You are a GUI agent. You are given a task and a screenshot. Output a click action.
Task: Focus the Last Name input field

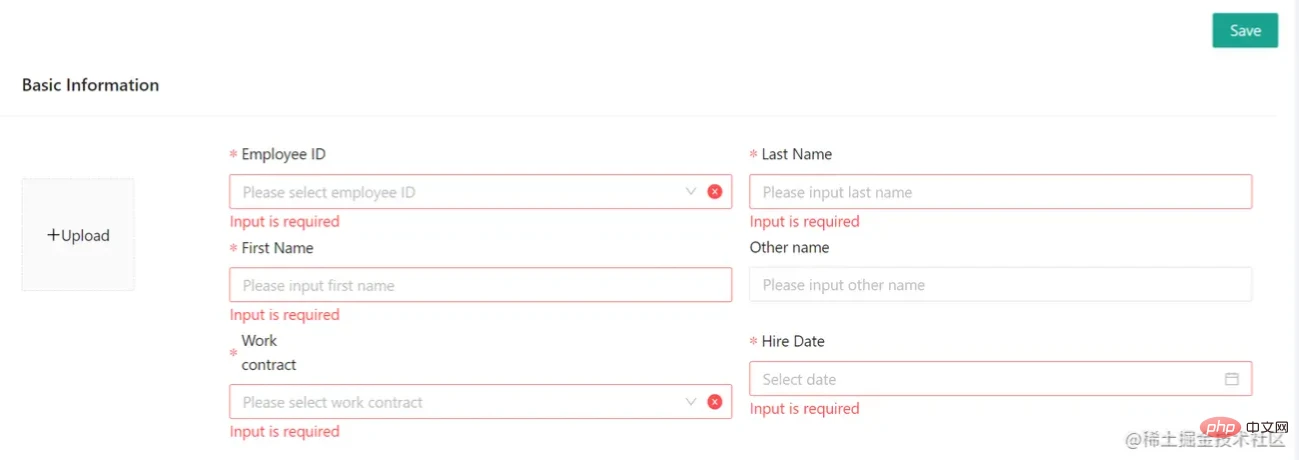tap(1000, 192)
